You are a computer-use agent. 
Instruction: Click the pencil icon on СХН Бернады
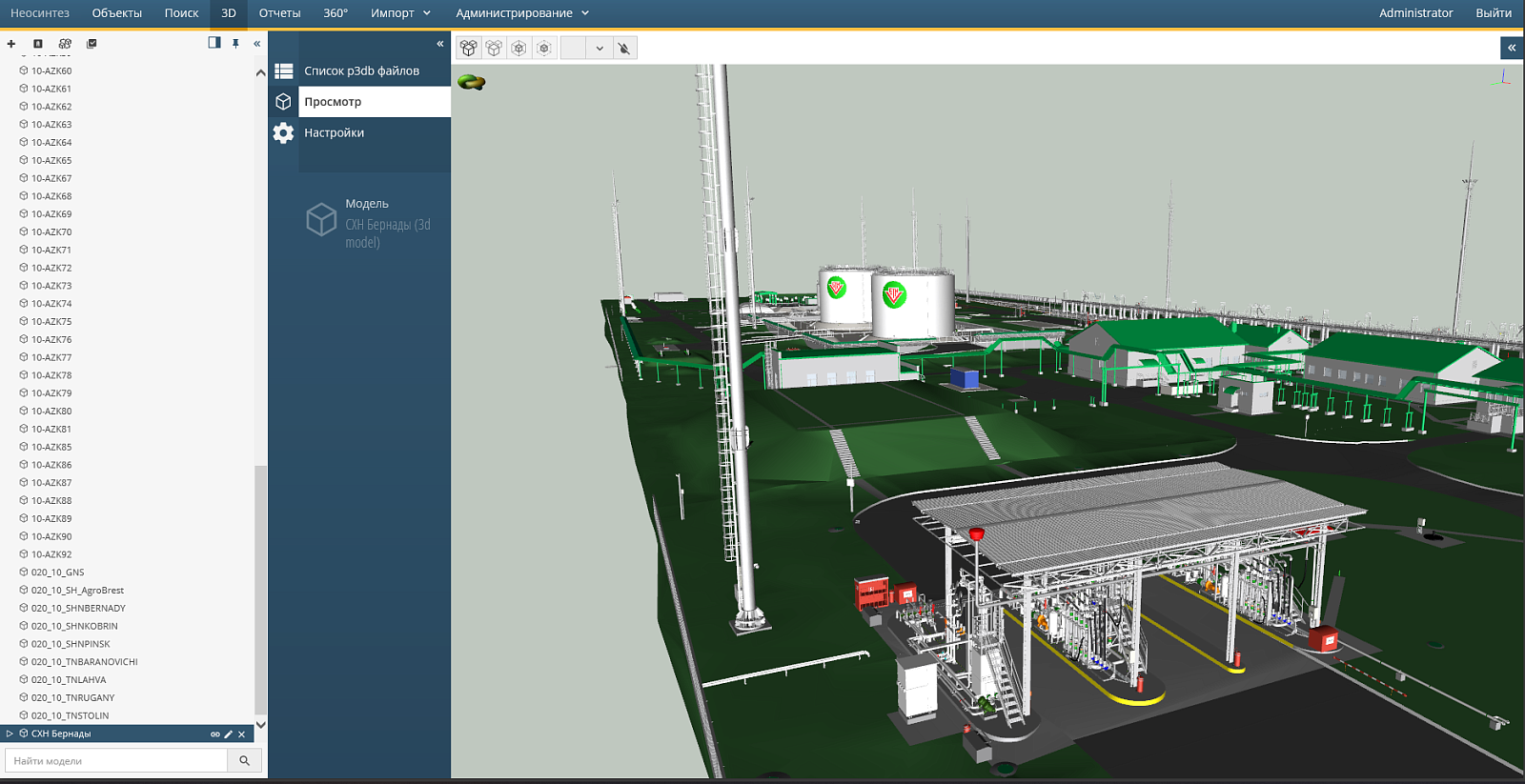click(x=229, y=734)
